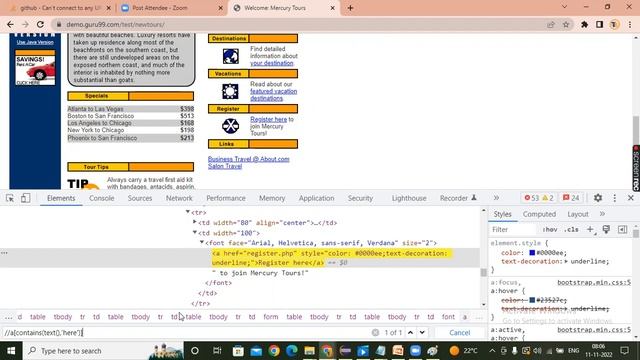
Task: Open Microsoft Edge from the taskbar
Action: tap(292, 351)
